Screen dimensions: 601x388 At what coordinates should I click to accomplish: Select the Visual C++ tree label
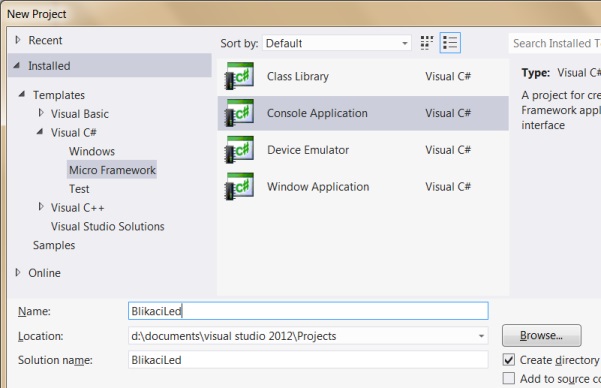pyautogui.click(x=77, y=207)
